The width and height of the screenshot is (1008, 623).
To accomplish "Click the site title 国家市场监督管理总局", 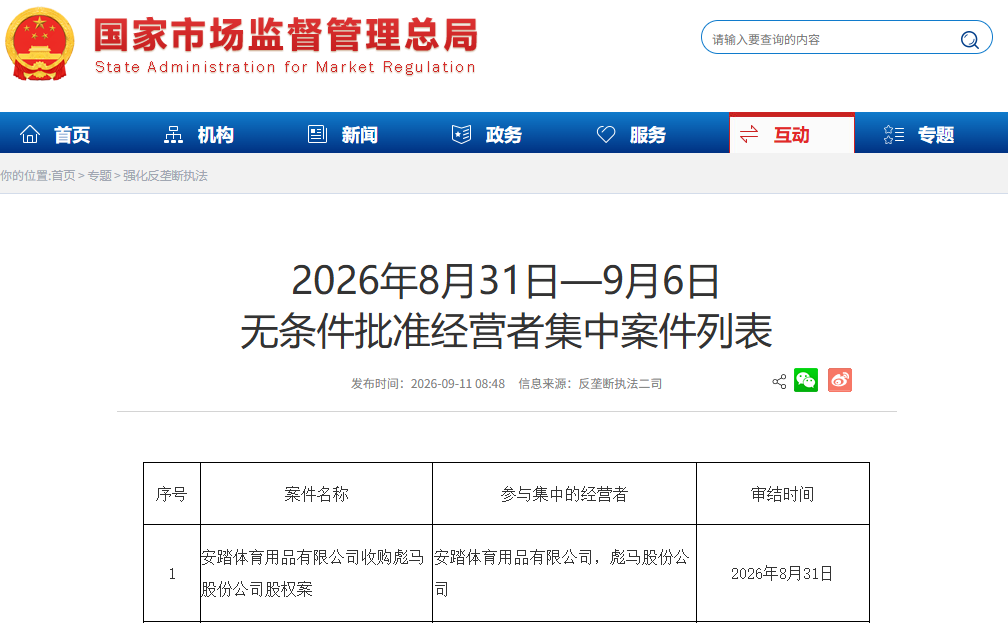I will (287, 35).
